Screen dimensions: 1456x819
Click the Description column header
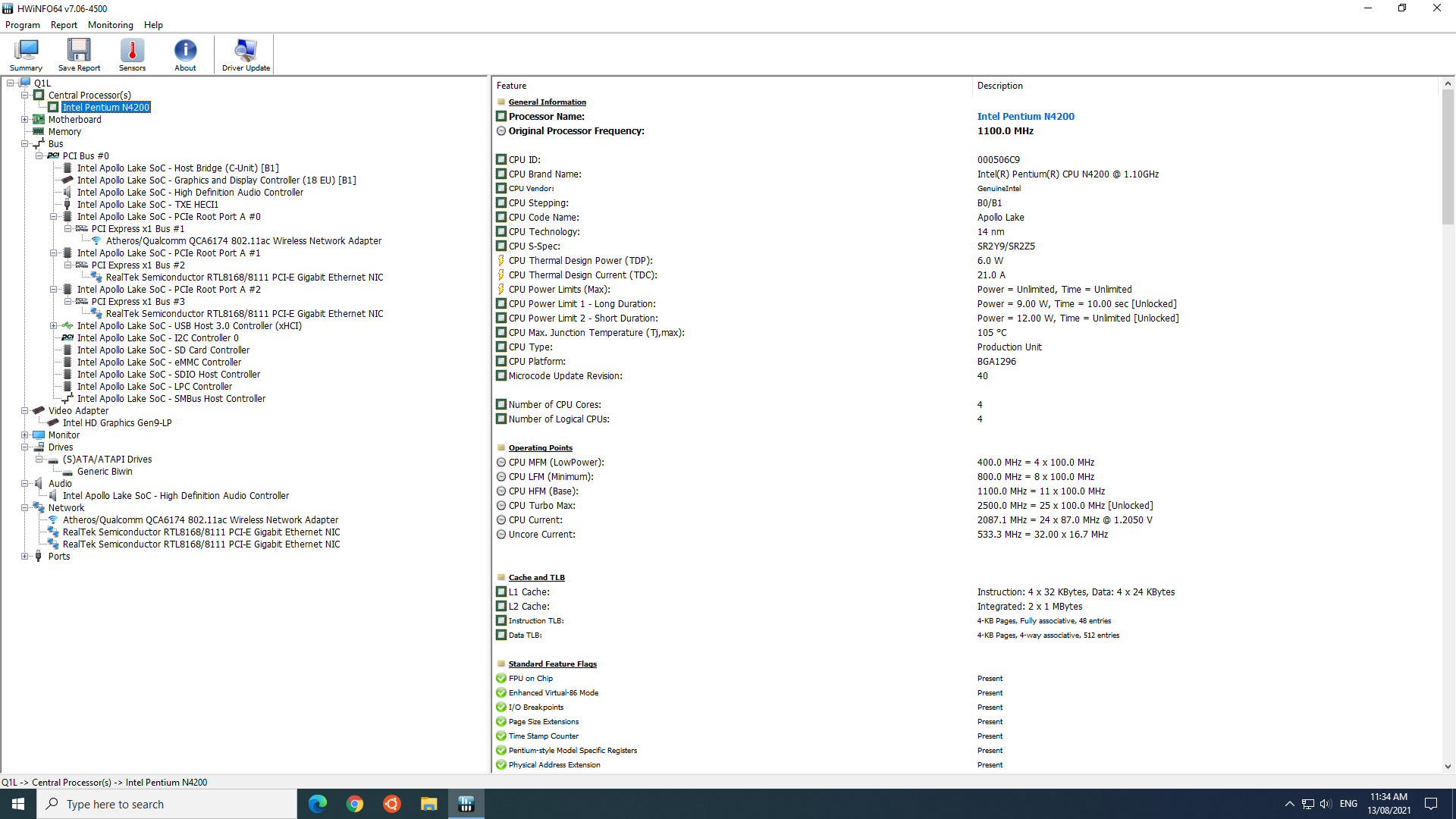pyautogui.click(x=1205, y=86)
